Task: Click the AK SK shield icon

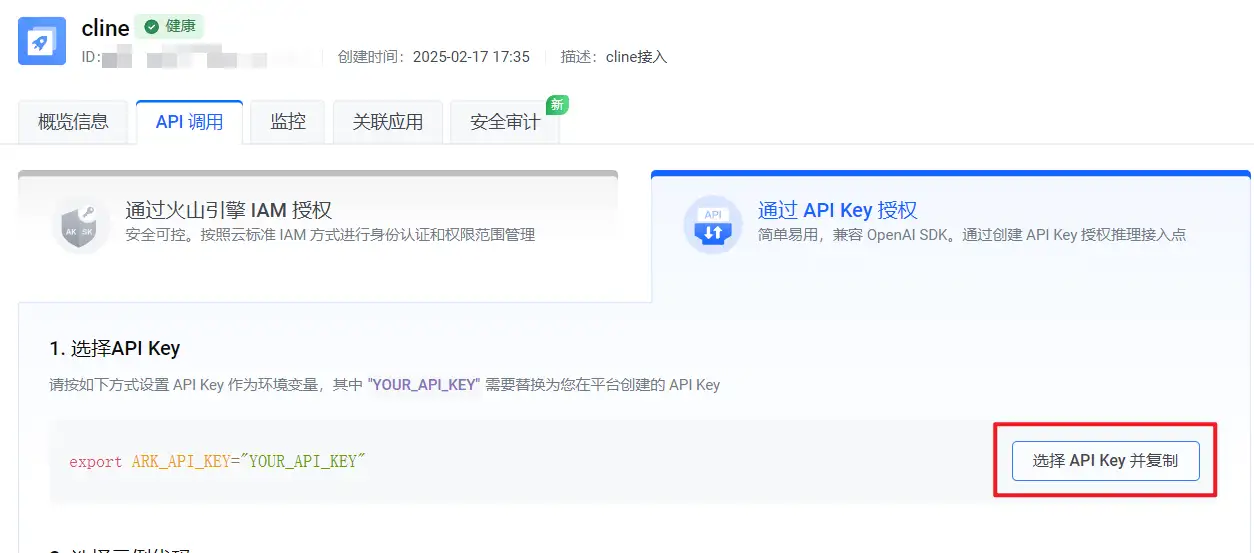Action: click(x=80, y=225)
